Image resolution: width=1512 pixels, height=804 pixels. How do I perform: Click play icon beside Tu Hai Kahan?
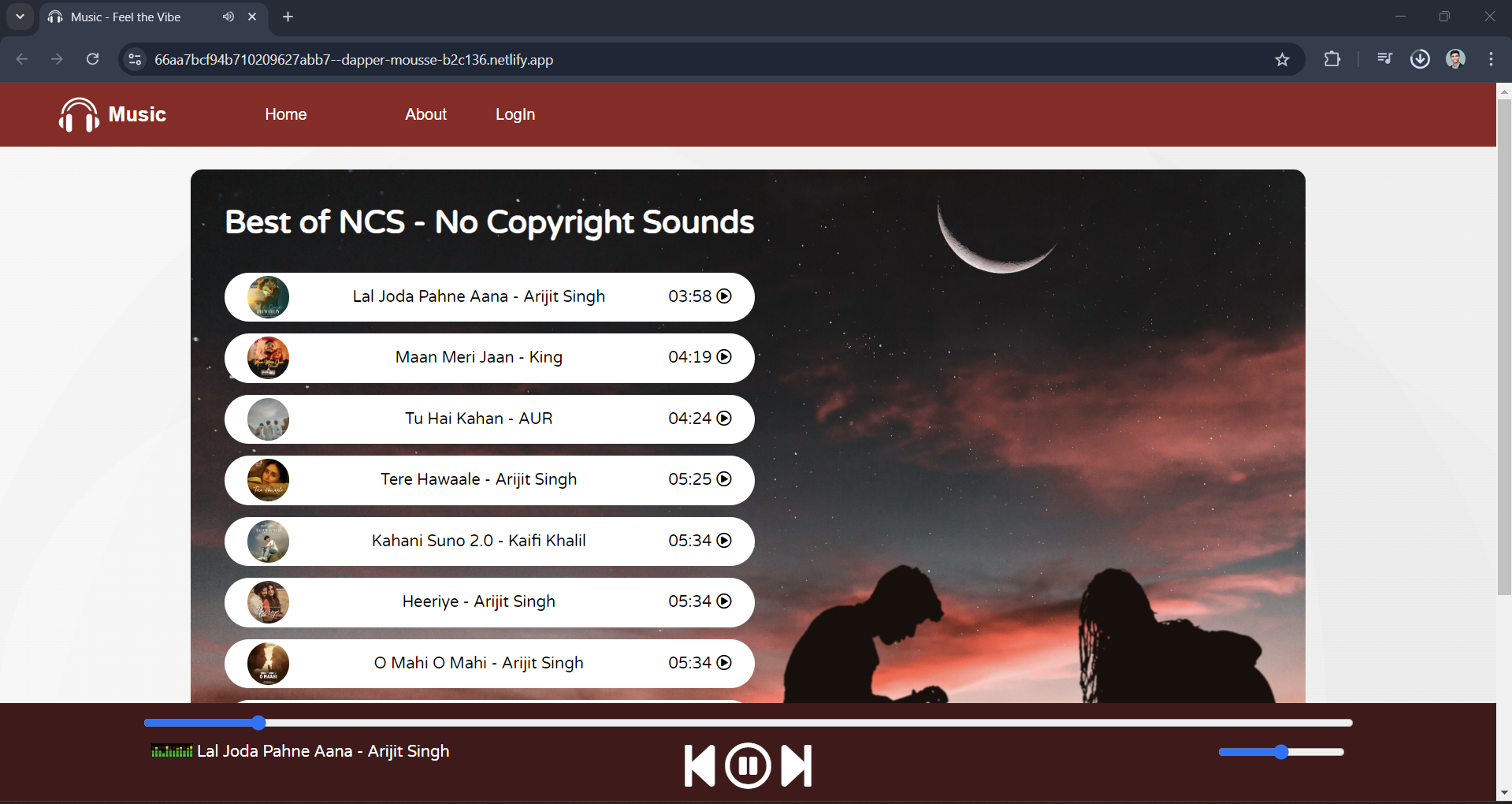coord(724,419)
